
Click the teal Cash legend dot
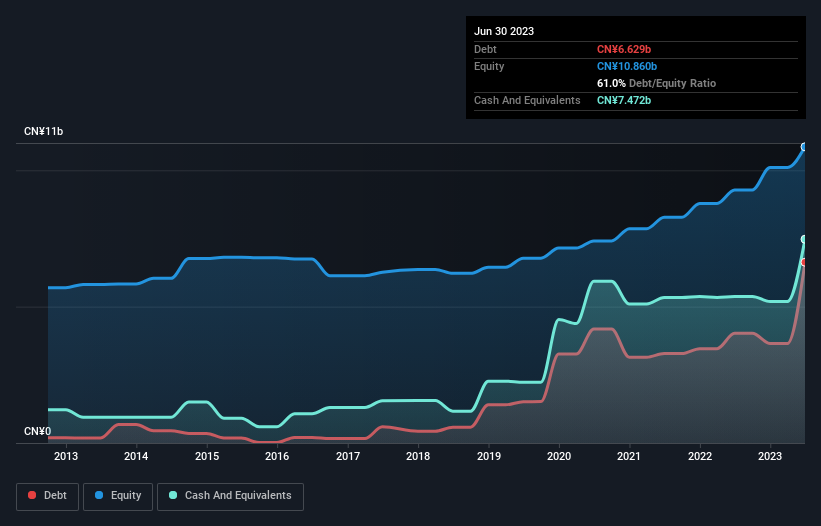click(173, 495)
